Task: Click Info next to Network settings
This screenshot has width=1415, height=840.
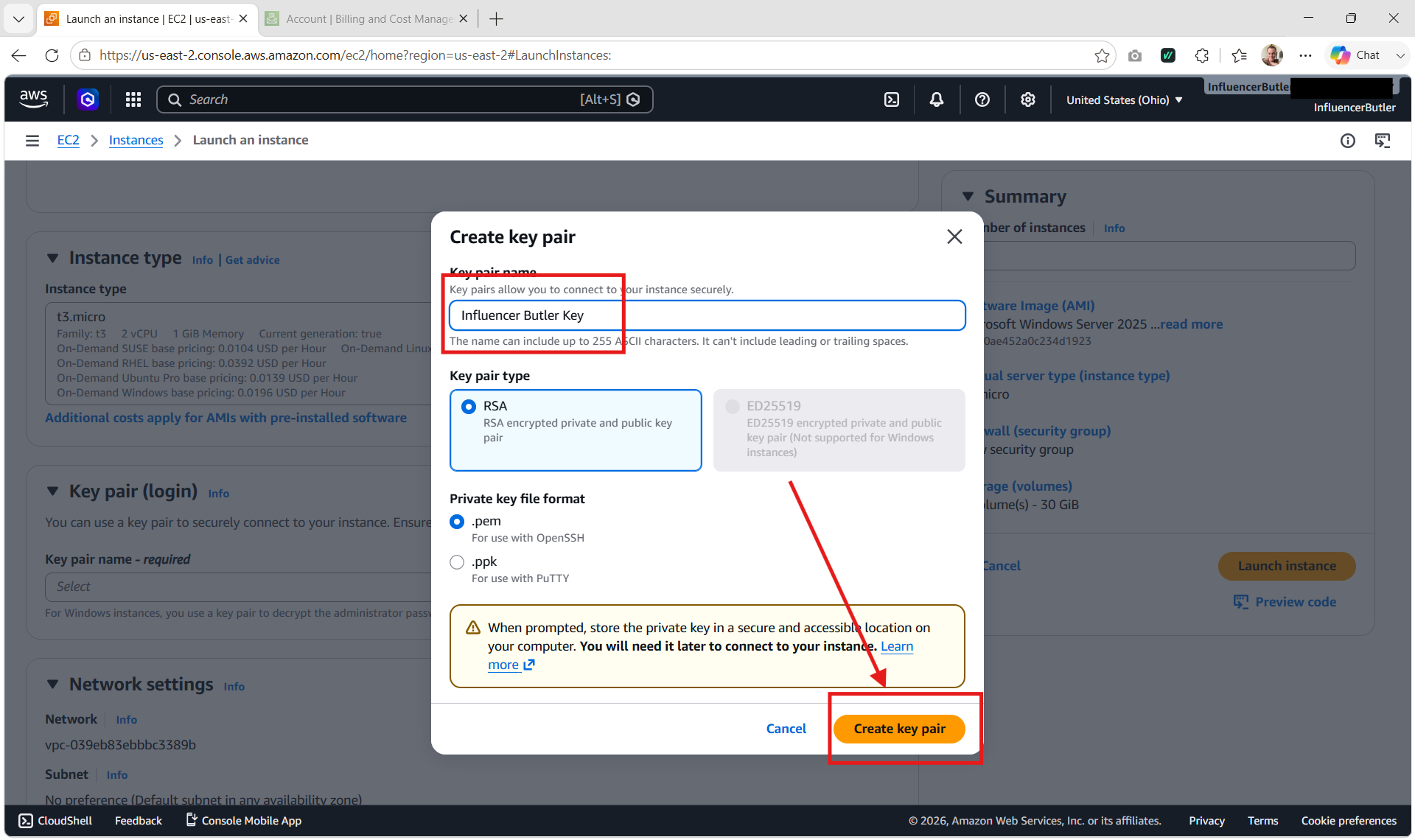Action: (x=234, y=687)
